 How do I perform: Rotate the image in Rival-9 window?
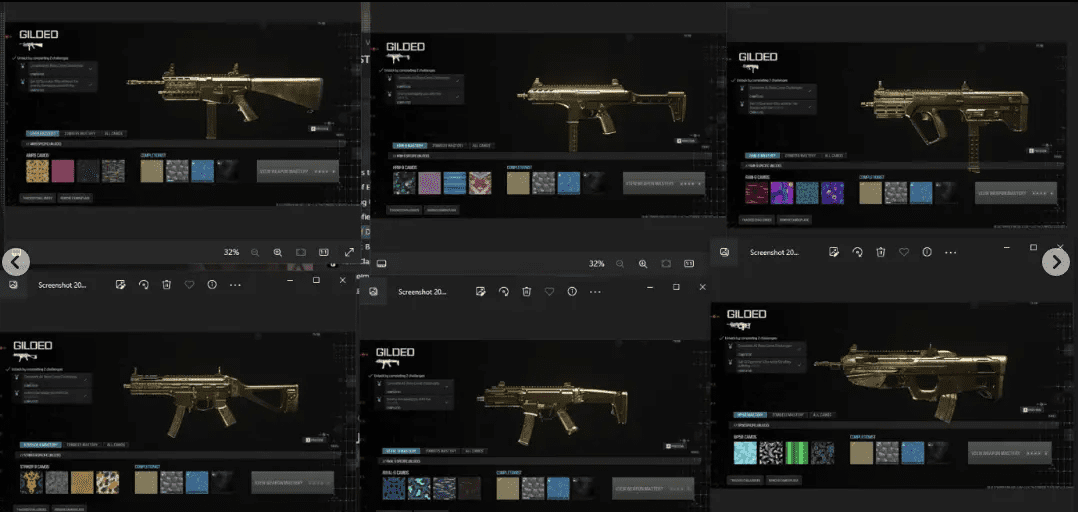coord(504,292)
